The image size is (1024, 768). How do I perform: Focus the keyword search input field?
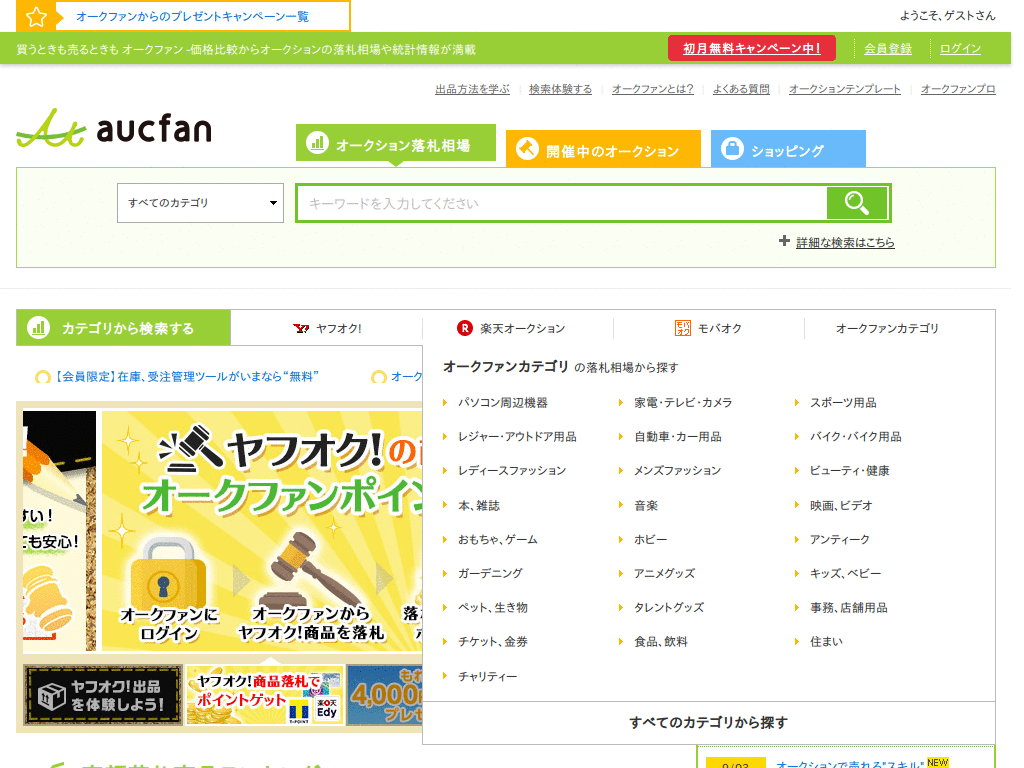562,203
